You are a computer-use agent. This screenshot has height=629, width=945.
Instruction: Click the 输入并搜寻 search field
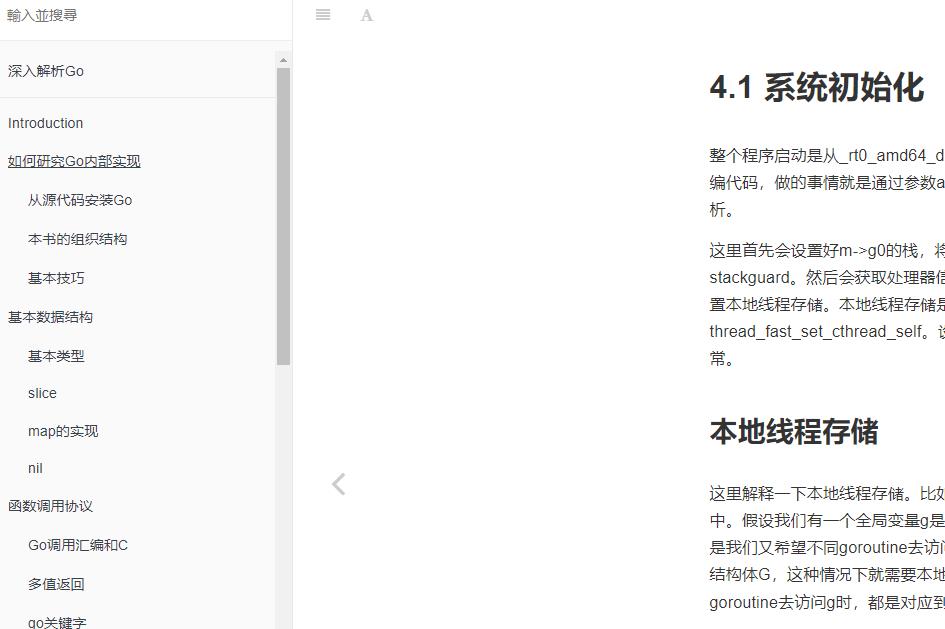point(140,15)
